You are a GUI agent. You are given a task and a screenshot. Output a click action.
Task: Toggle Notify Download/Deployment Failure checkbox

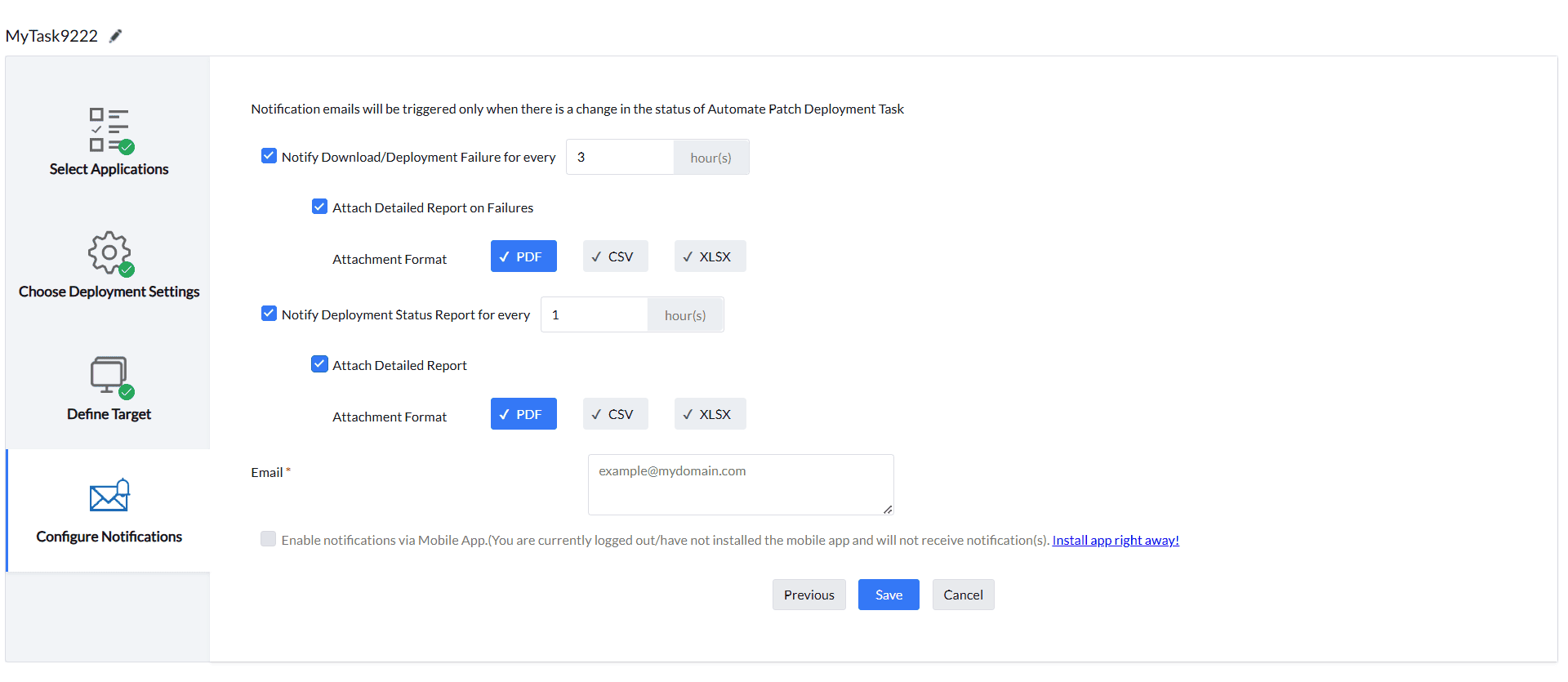(269, 156)
